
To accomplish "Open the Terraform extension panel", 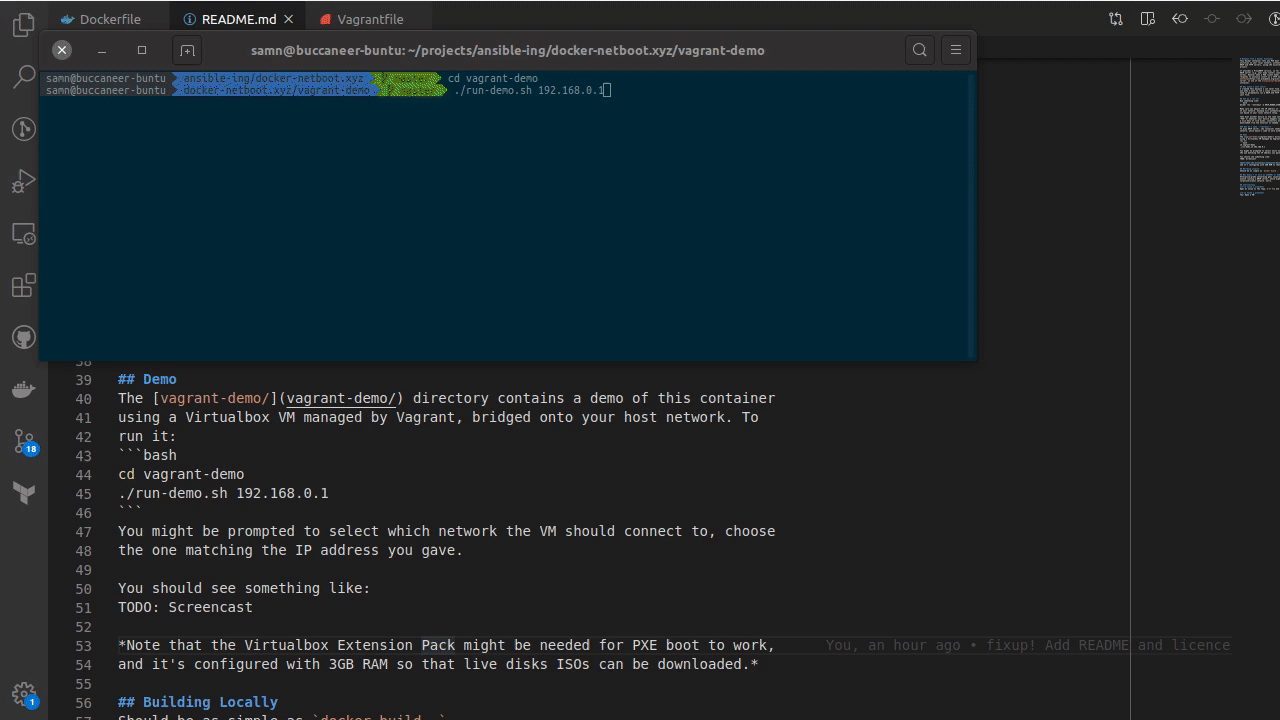I will click(23, 492).
